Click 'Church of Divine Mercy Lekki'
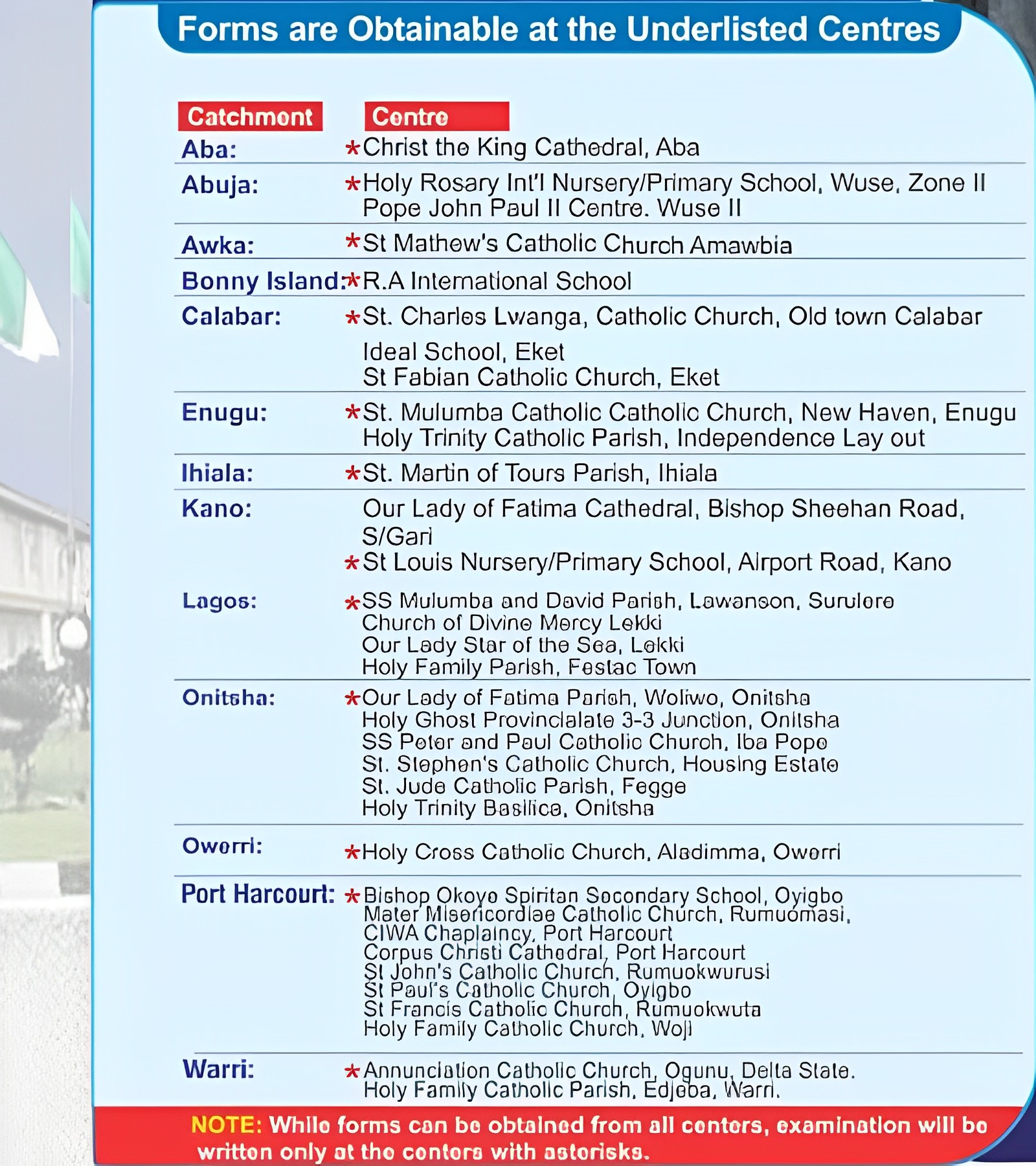1036x1166 pixels. (x=512, y=623)
